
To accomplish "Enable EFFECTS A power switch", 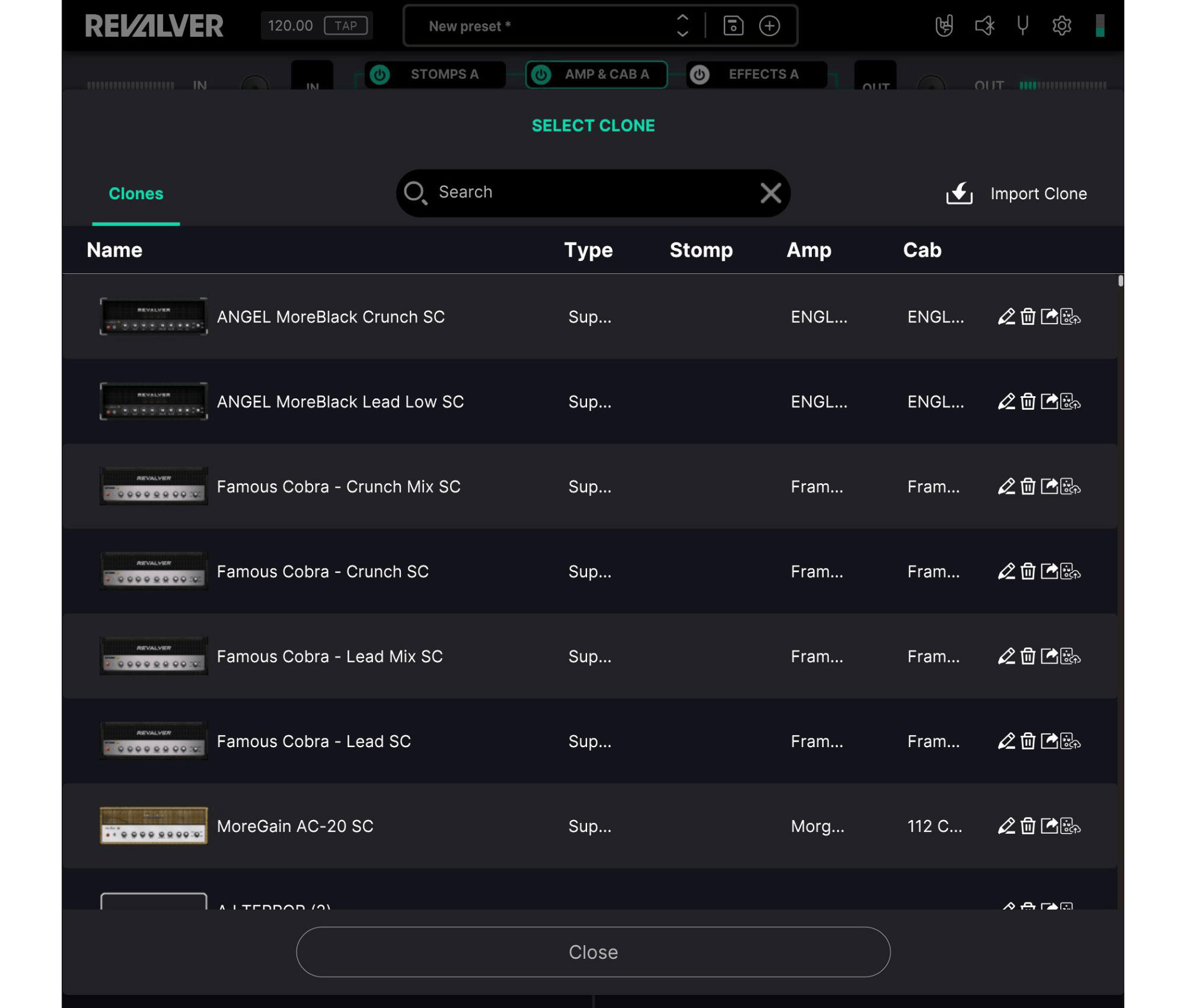I will click(700, 75).
